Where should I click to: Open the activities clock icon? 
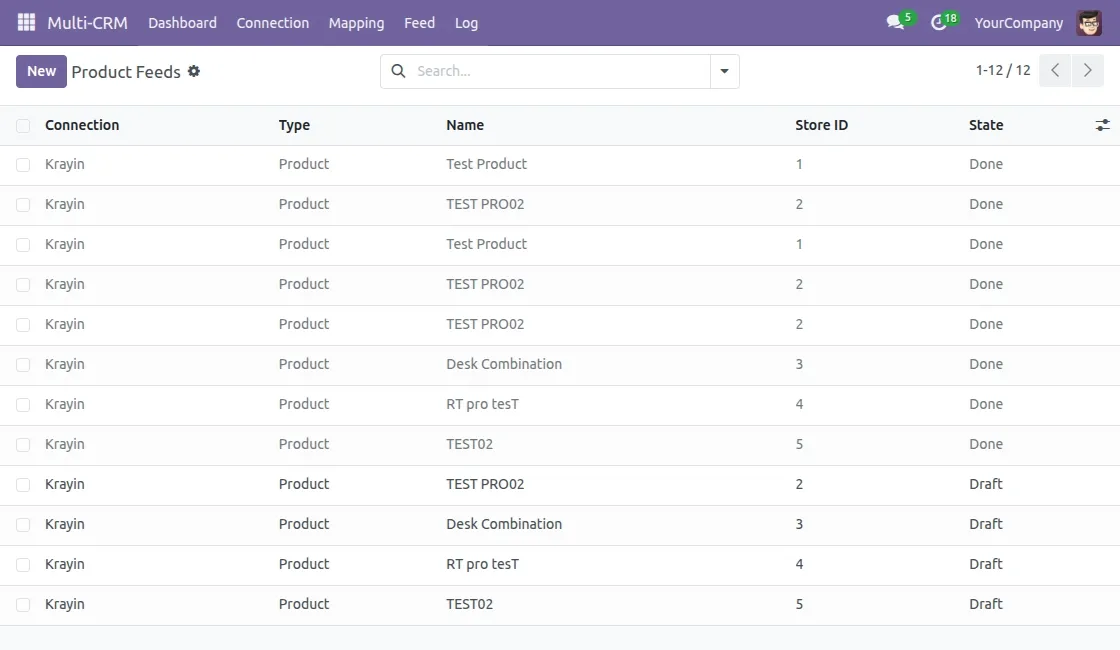pos(937,20)
